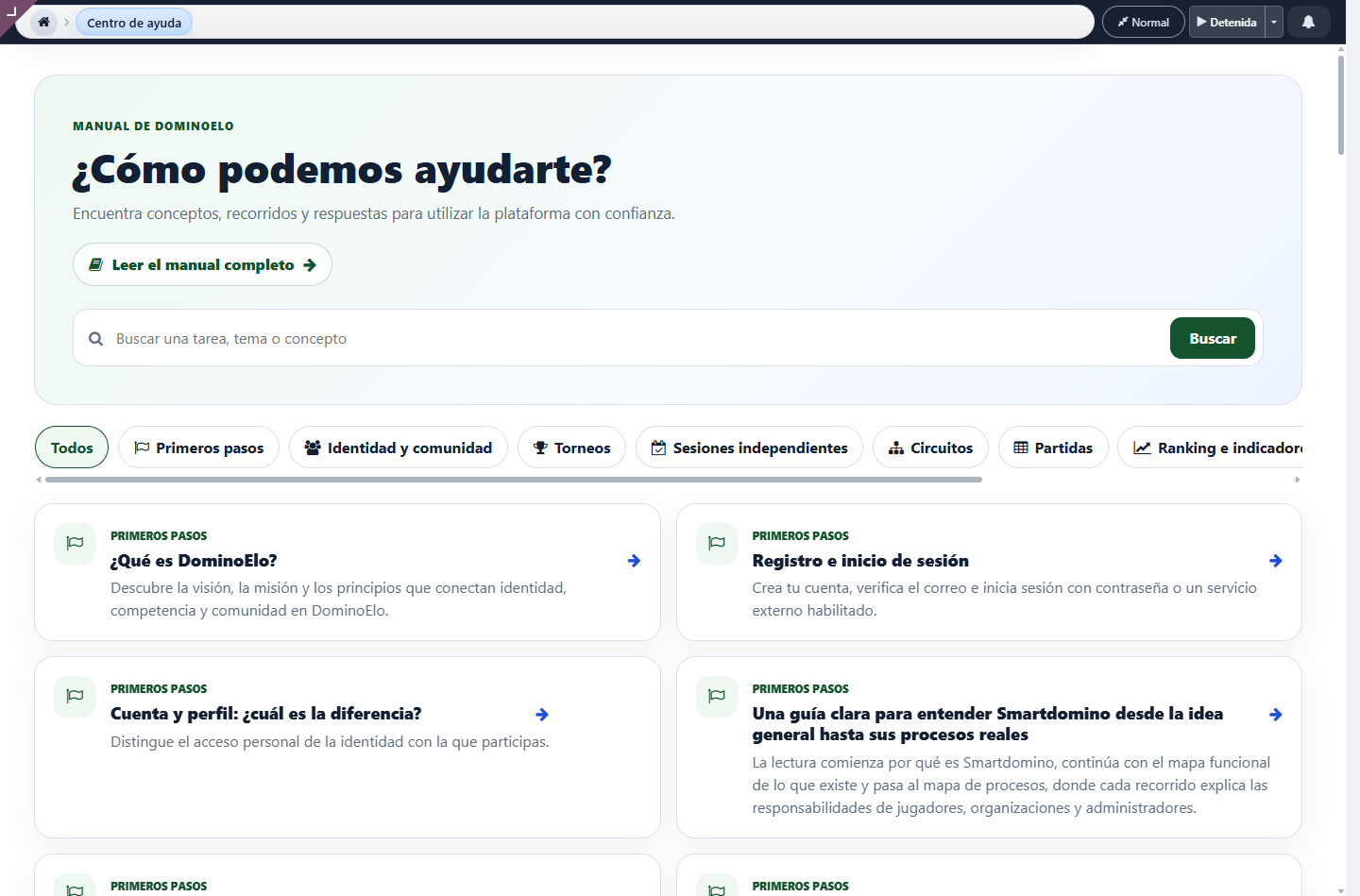The image size is (1360, 896).
Task: Open the dropdown arrow next to Detenida
Action: [x=1274, y=22]
